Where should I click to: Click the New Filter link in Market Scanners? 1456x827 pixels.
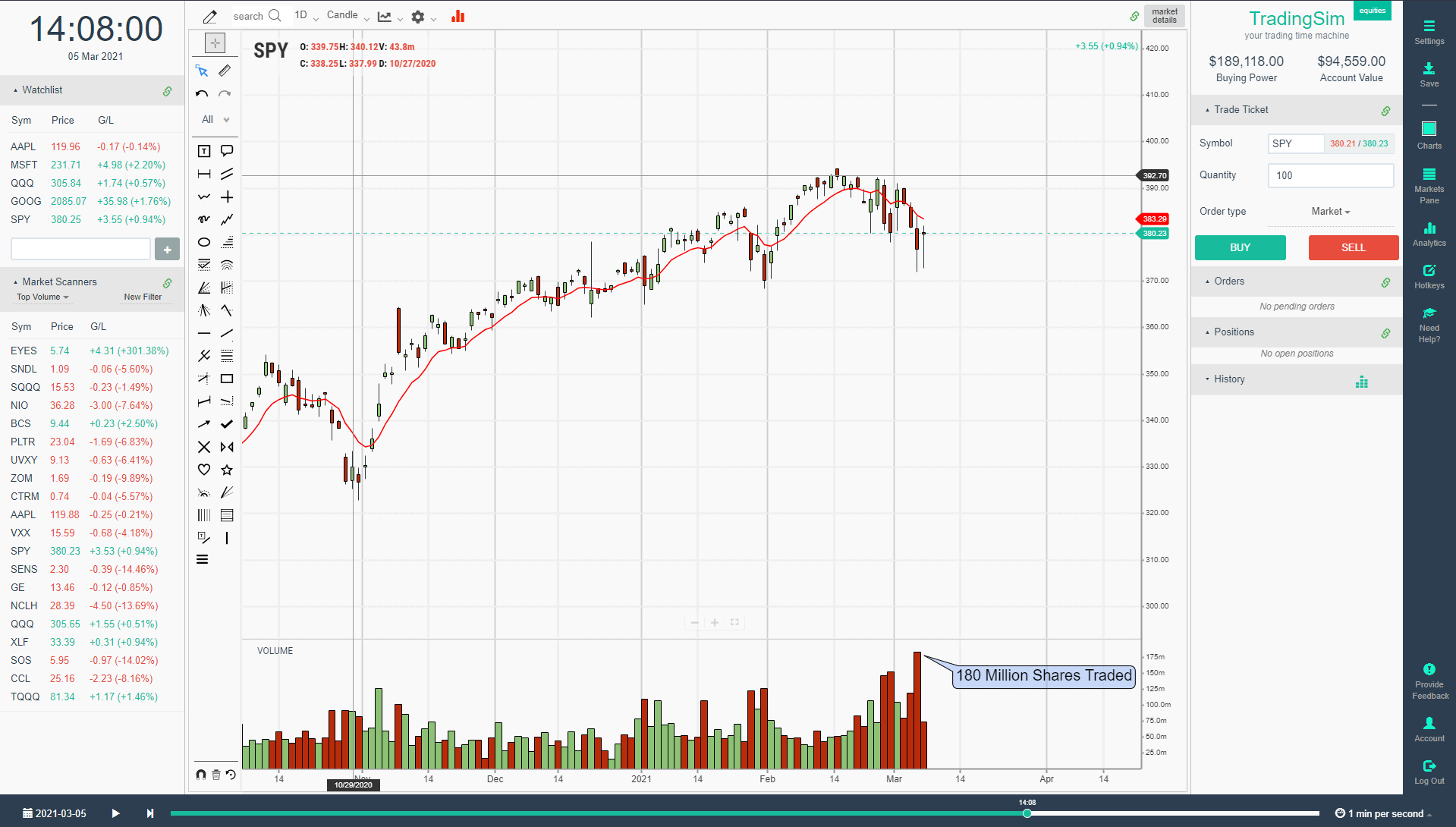point(143,297)
